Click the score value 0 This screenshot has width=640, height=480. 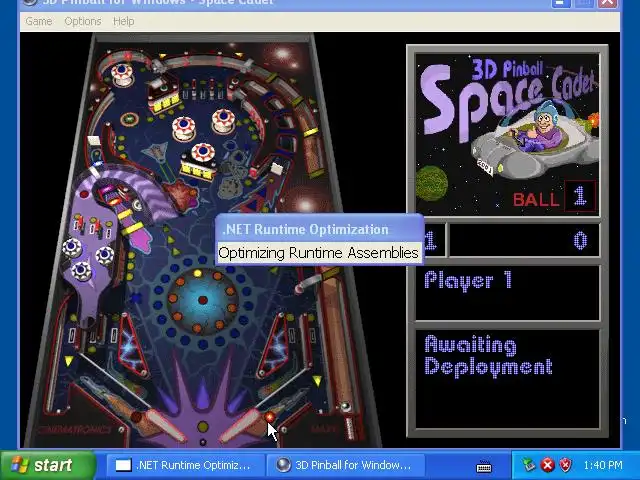coord(580,240)
